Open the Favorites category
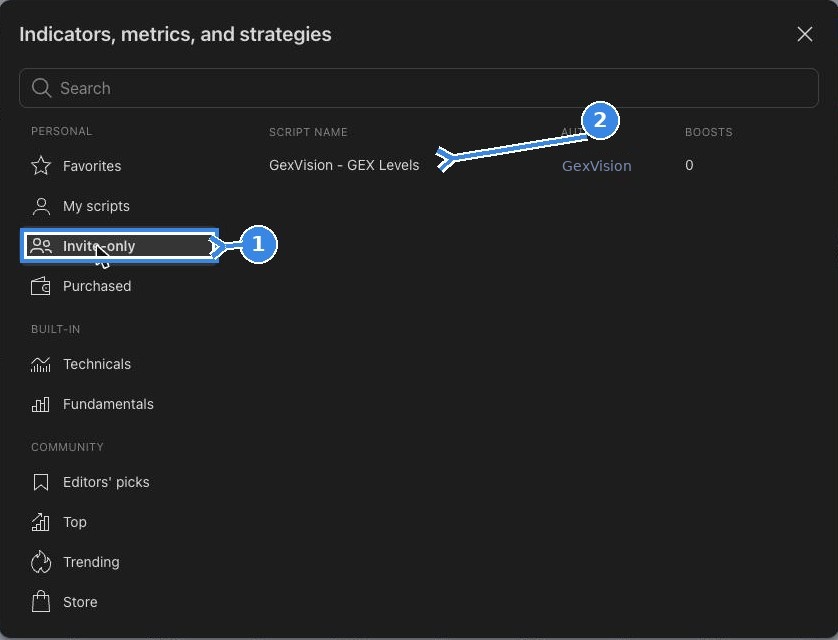Screen dimensions: 838x640 click(x=119, y=166)
